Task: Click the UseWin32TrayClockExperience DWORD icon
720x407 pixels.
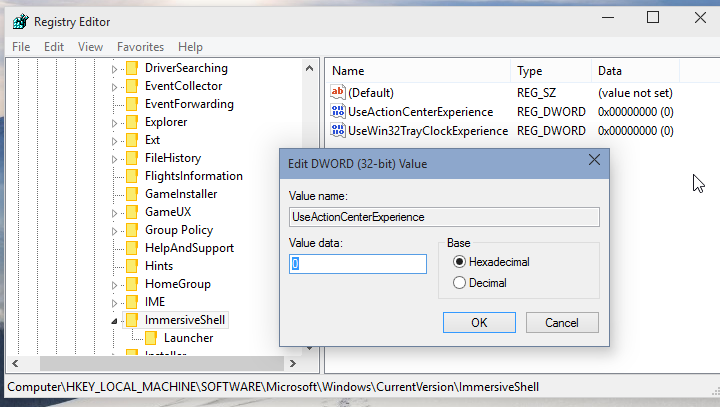Action: click(x=338, y=130)
